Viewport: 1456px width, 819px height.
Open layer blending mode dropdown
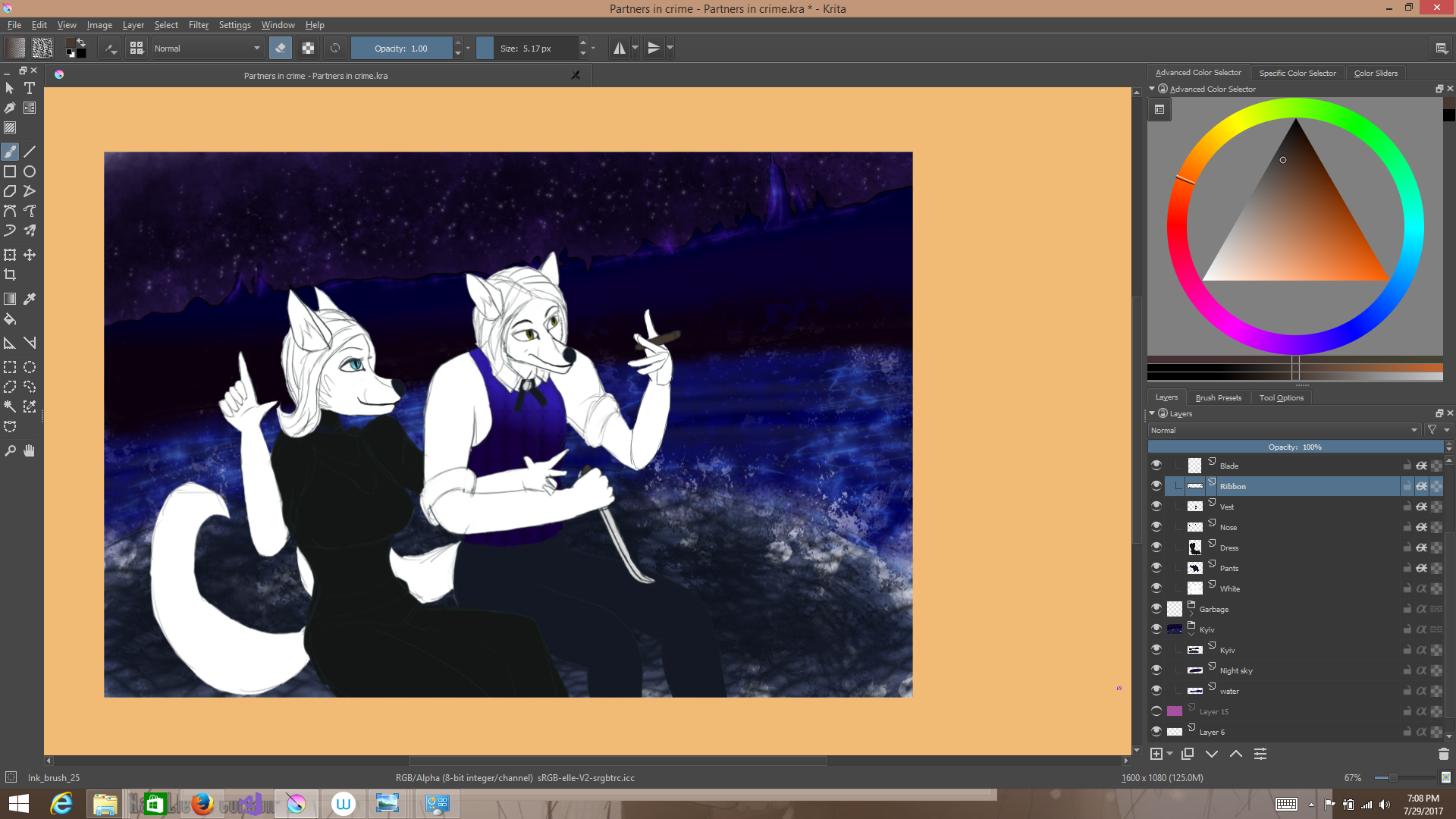[1283, 430]
